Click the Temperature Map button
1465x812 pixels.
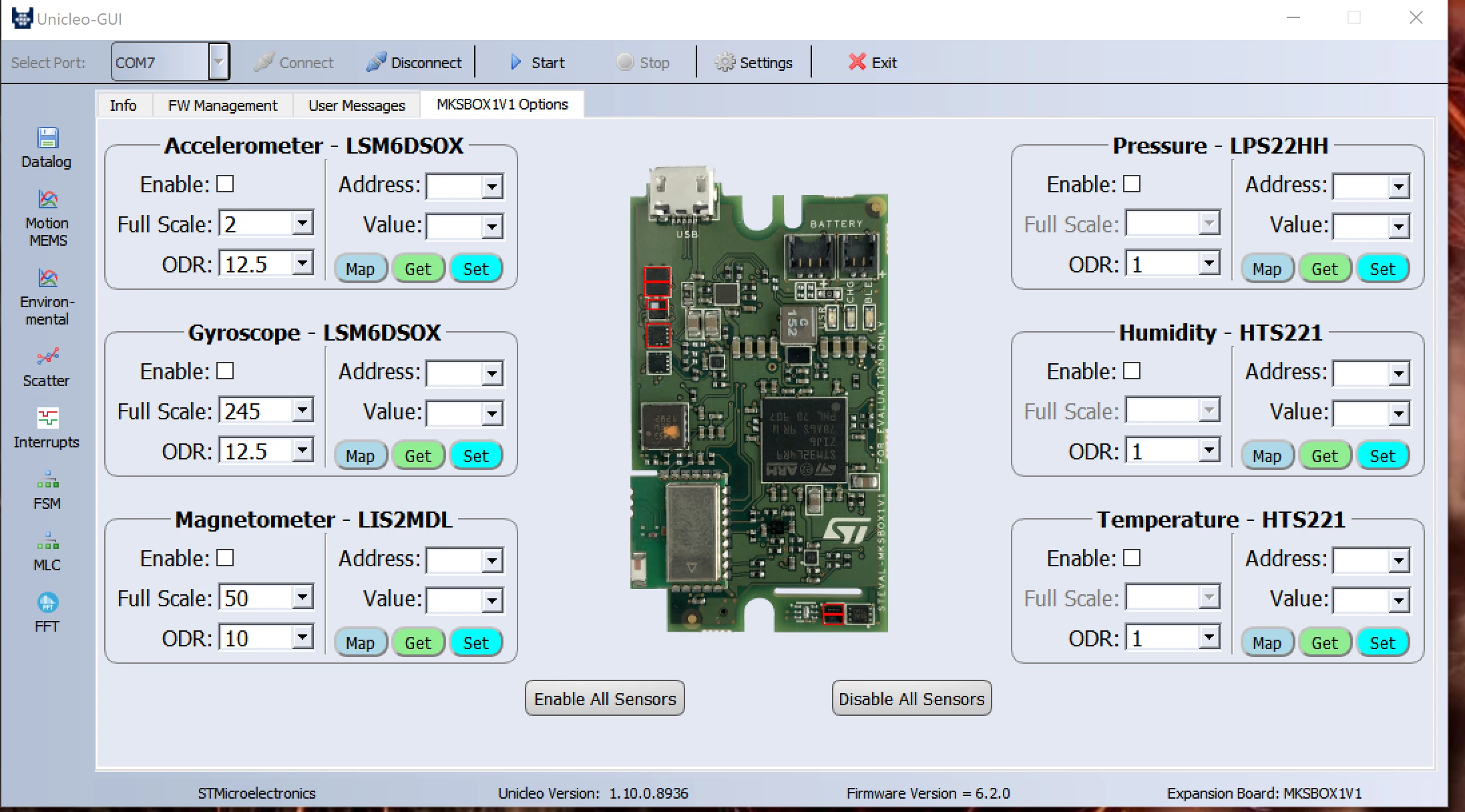point(1267,642)
